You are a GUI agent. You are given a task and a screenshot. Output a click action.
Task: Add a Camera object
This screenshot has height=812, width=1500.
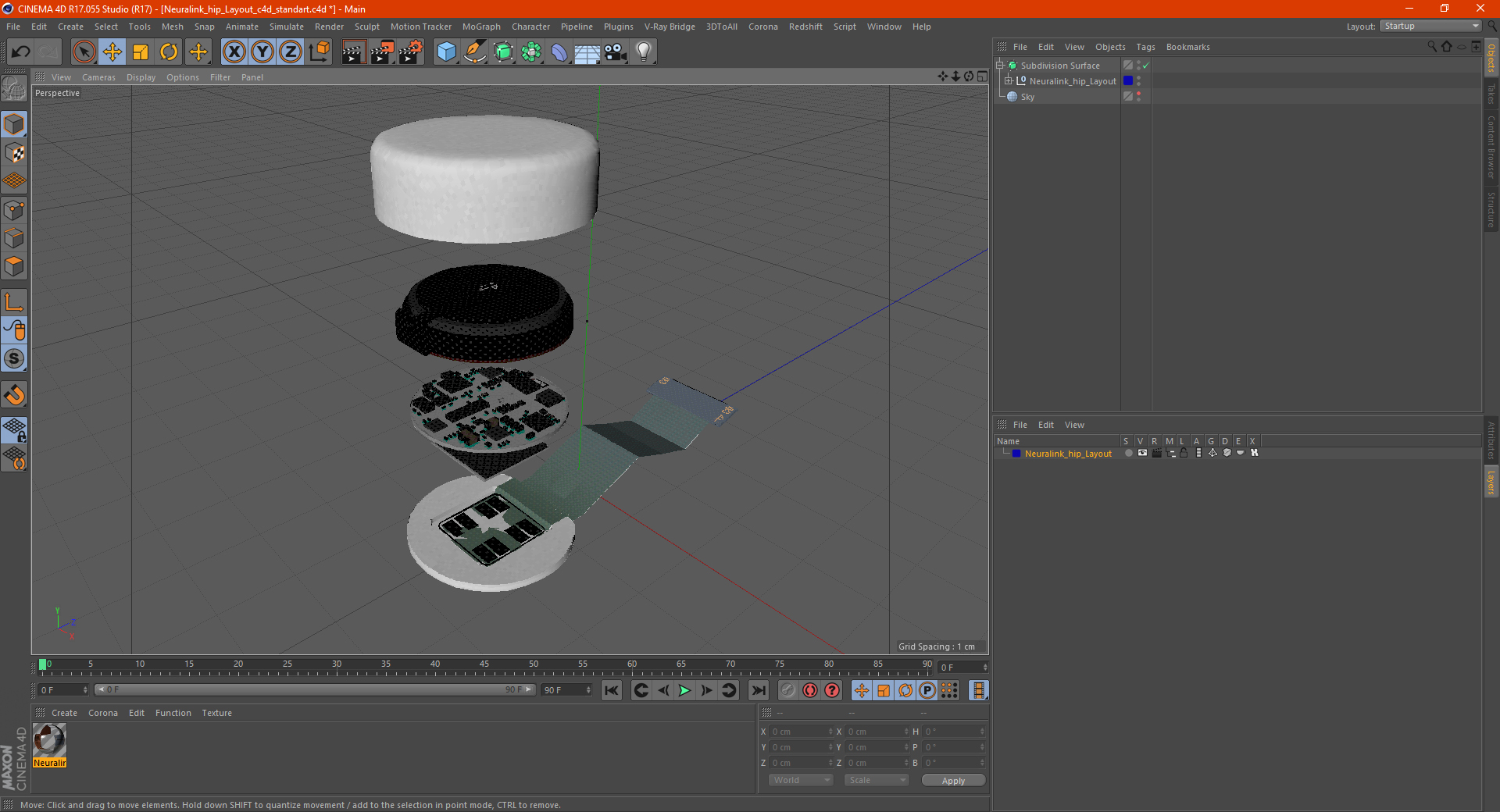click(616, 52)
